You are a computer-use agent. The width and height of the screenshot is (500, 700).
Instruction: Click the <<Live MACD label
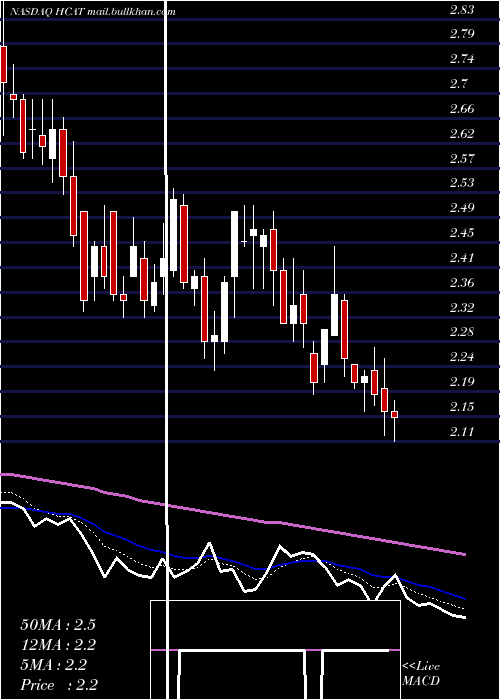click(421, 673)
